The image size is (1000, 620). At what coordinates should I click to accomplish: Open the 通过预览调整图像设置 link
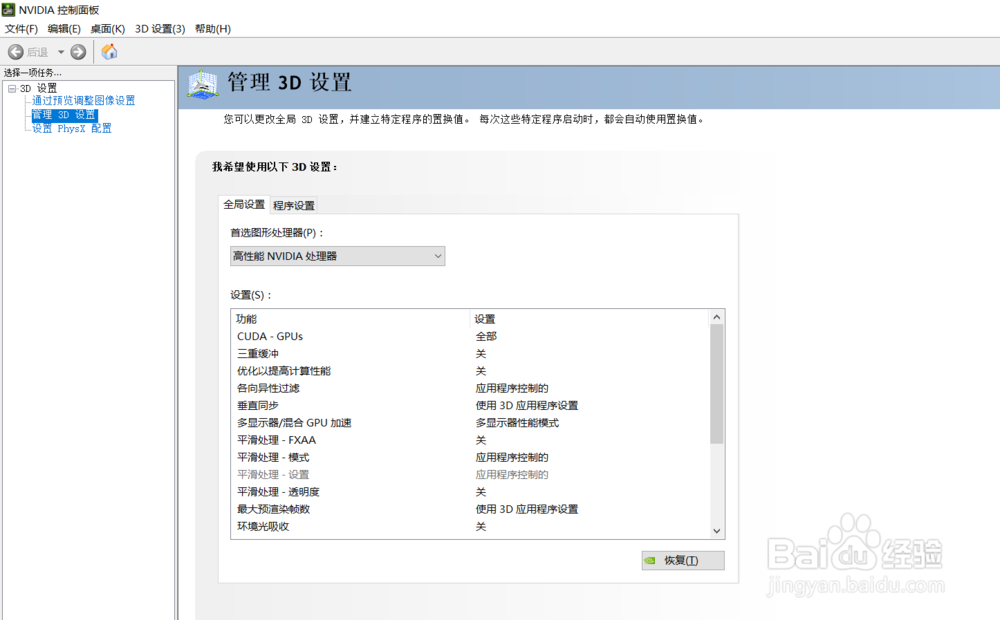[84, 100]
